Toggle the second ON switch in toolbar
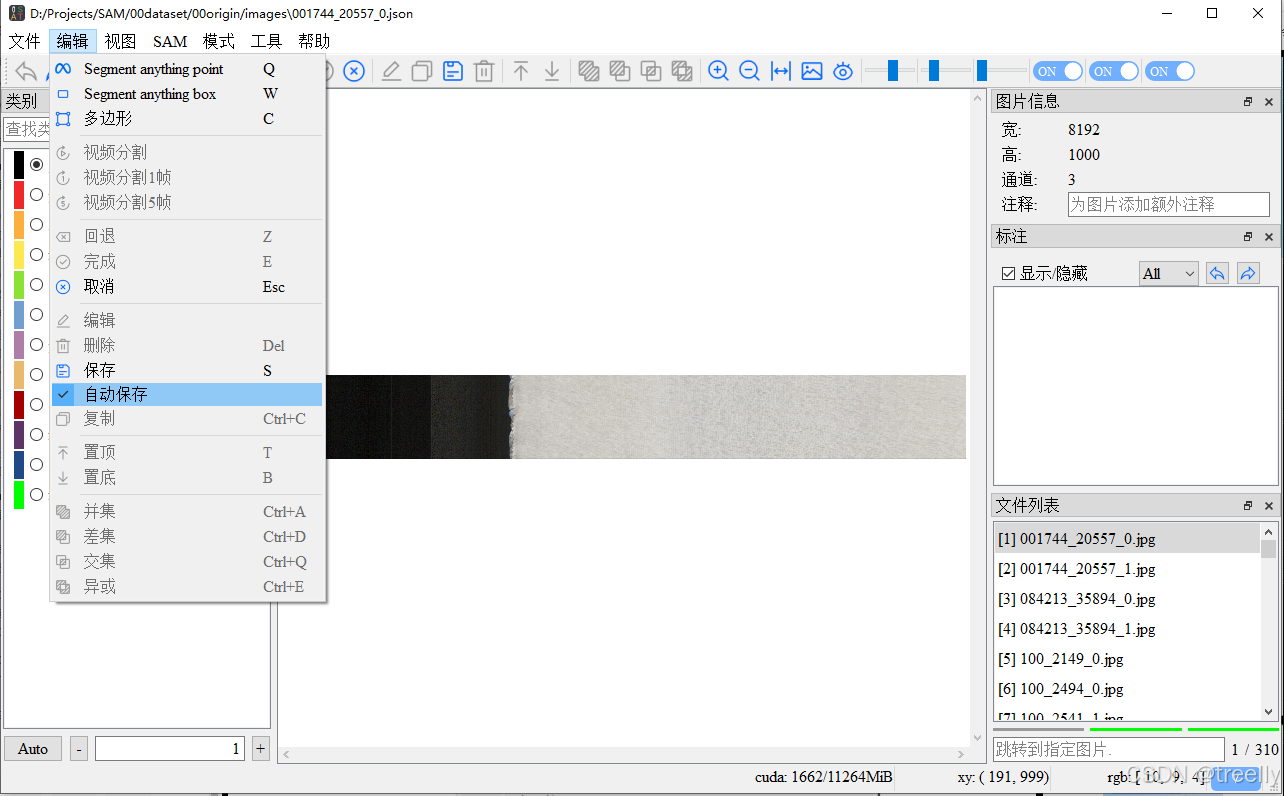The image size is (1284, 796). [x=1114, y=71]
